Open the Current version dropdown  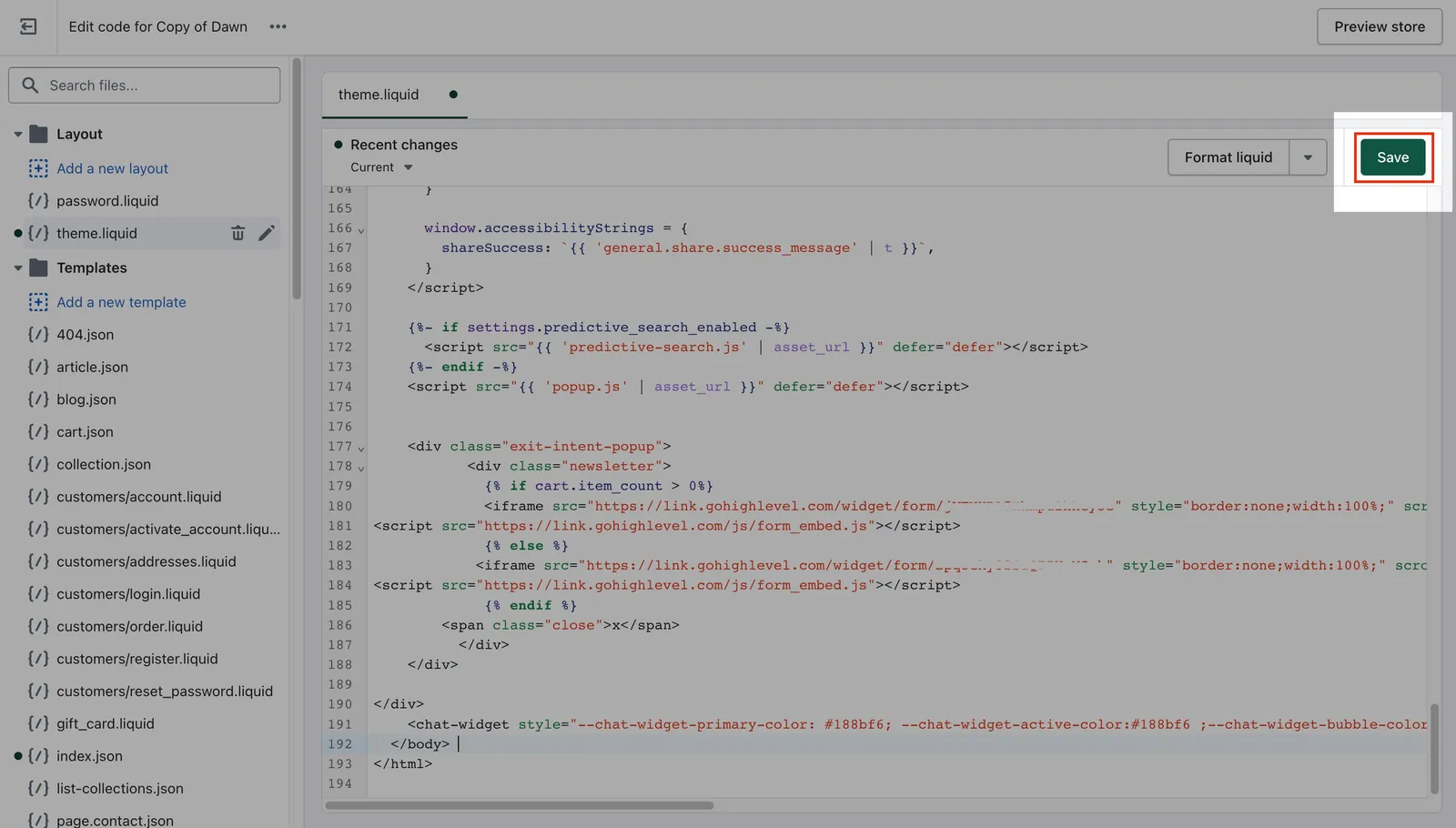click(x=381, y=167)
